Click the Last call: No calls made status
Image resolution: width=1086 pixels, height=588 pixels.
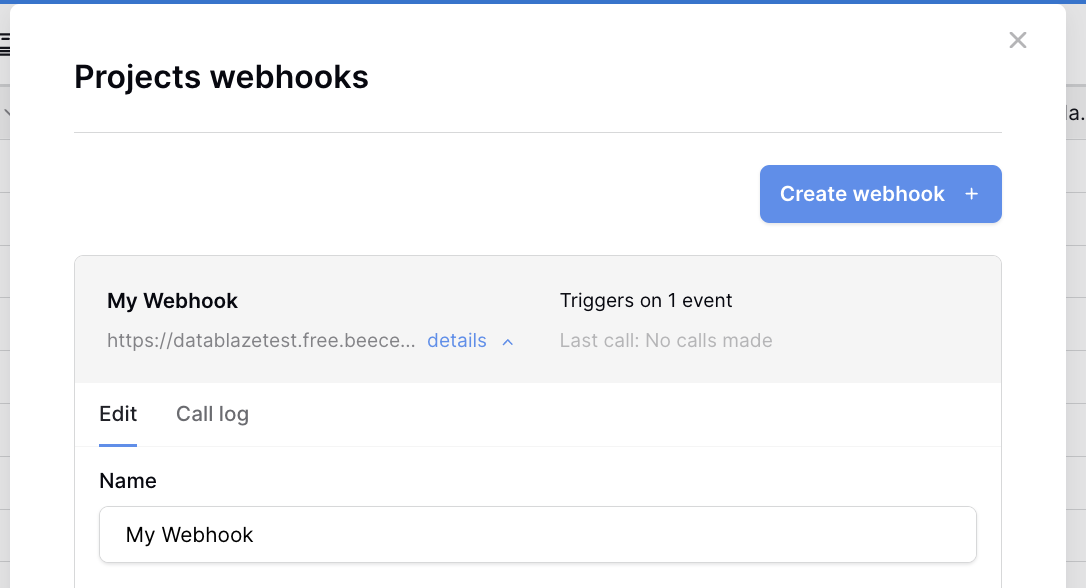666,341
